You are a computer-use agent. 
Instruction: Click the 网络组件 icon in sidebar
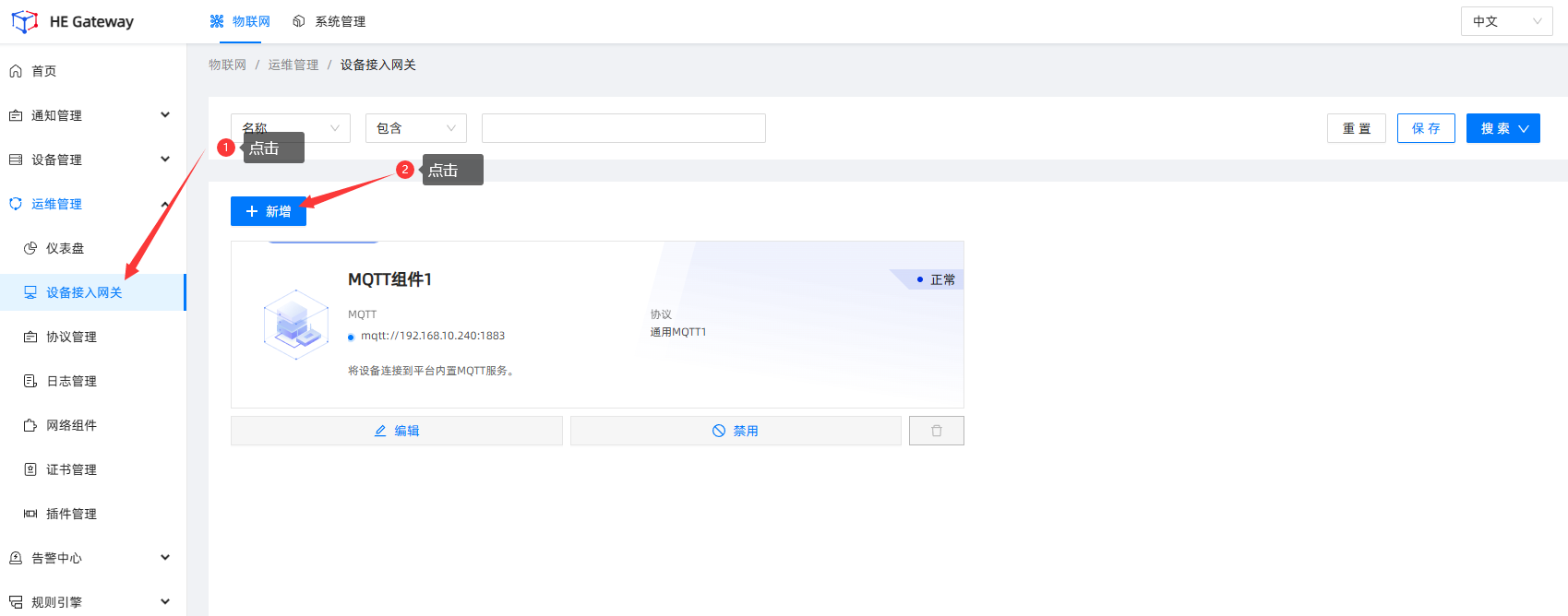tap(30, 425)
